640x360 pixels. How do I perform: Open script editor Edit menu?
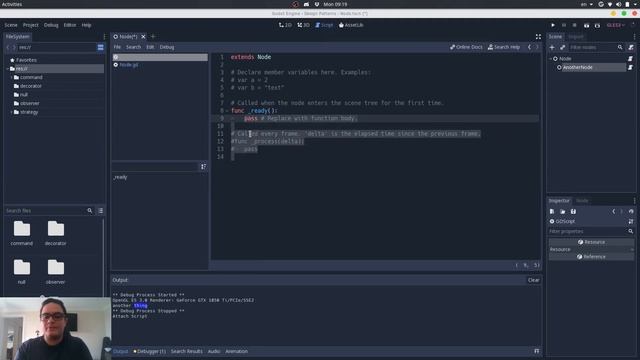[150, 47]
